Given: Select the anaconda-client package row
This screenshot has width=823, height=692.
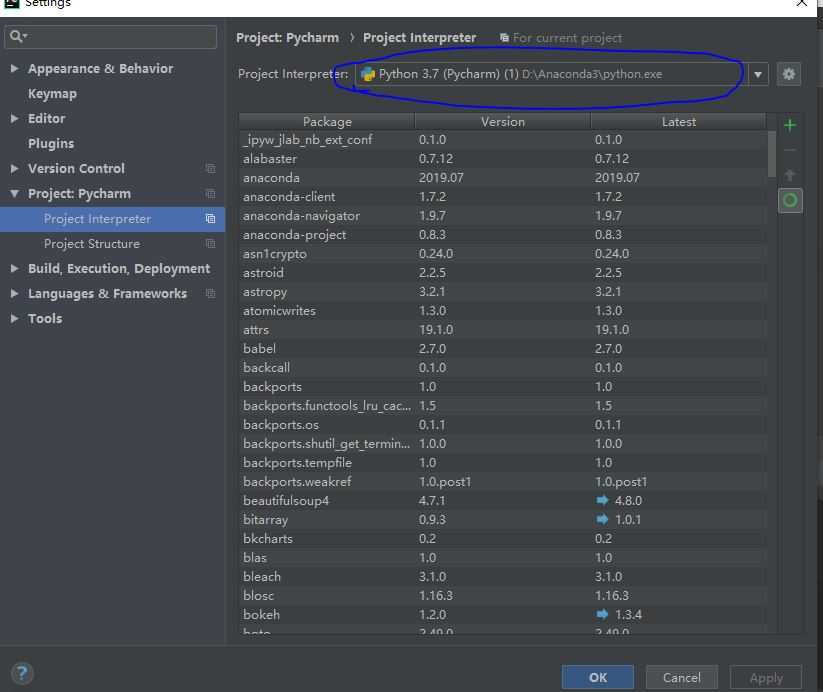Looking at the screenshot, I should (x=503, y=197).
